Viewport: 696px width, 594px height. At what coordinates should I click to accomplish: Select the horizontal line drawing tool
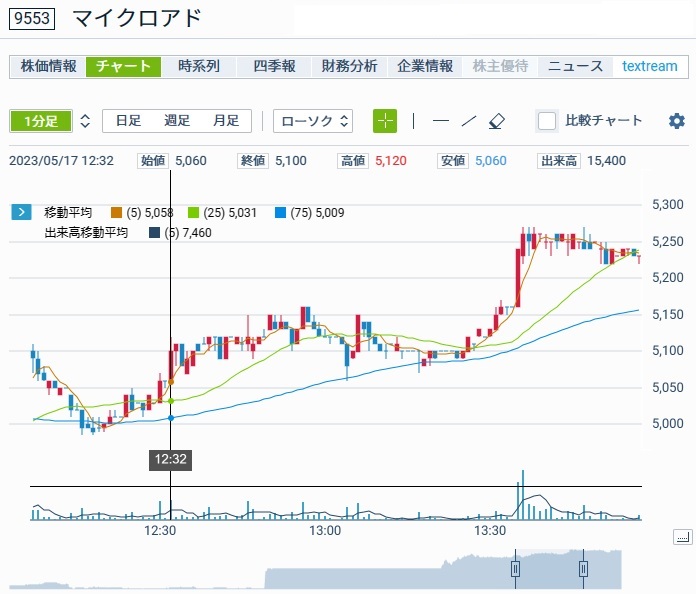441,121
